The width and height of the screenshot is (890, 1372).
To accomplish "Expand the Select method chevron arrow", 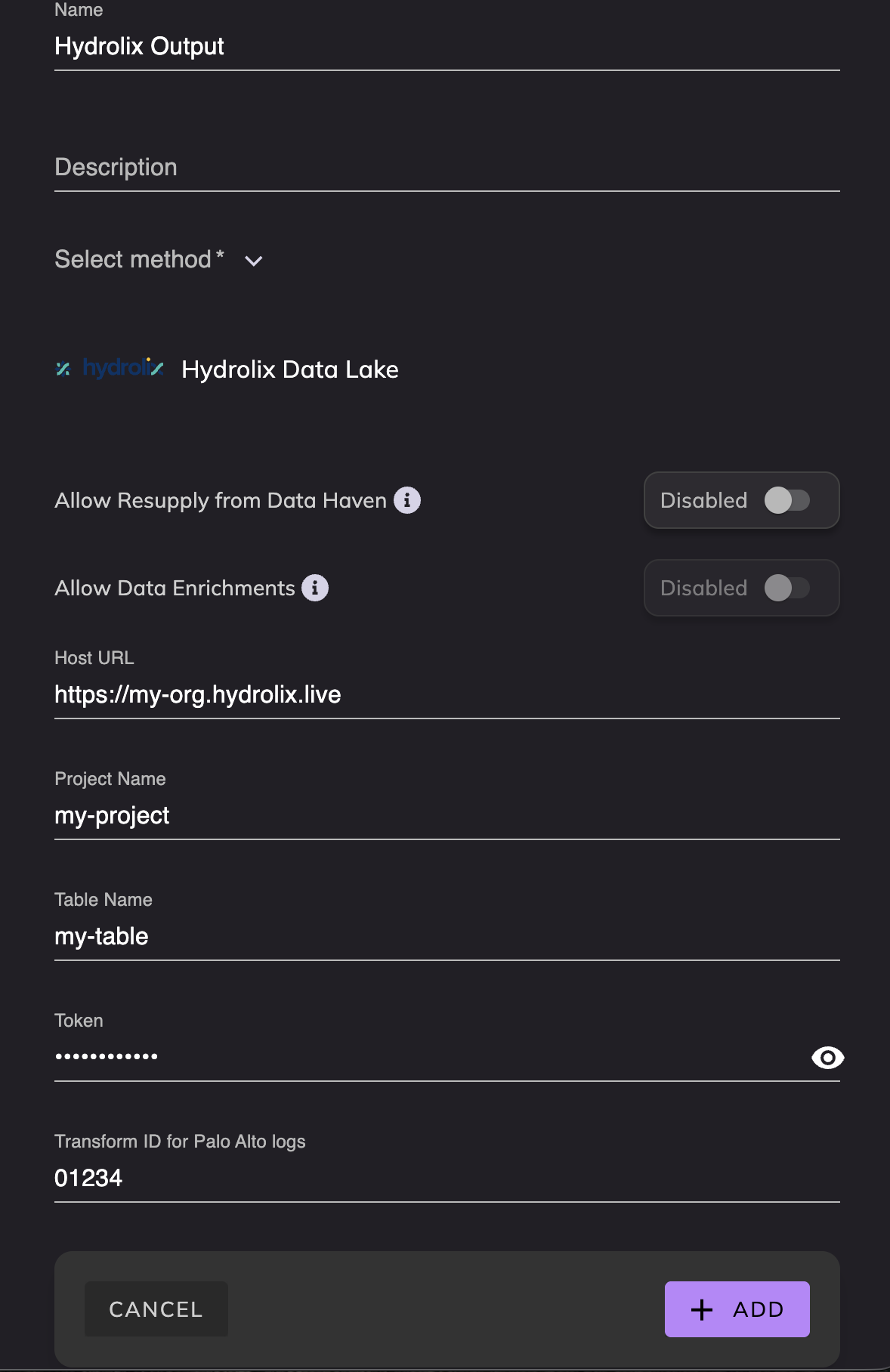I will click(x=254, y=261).
